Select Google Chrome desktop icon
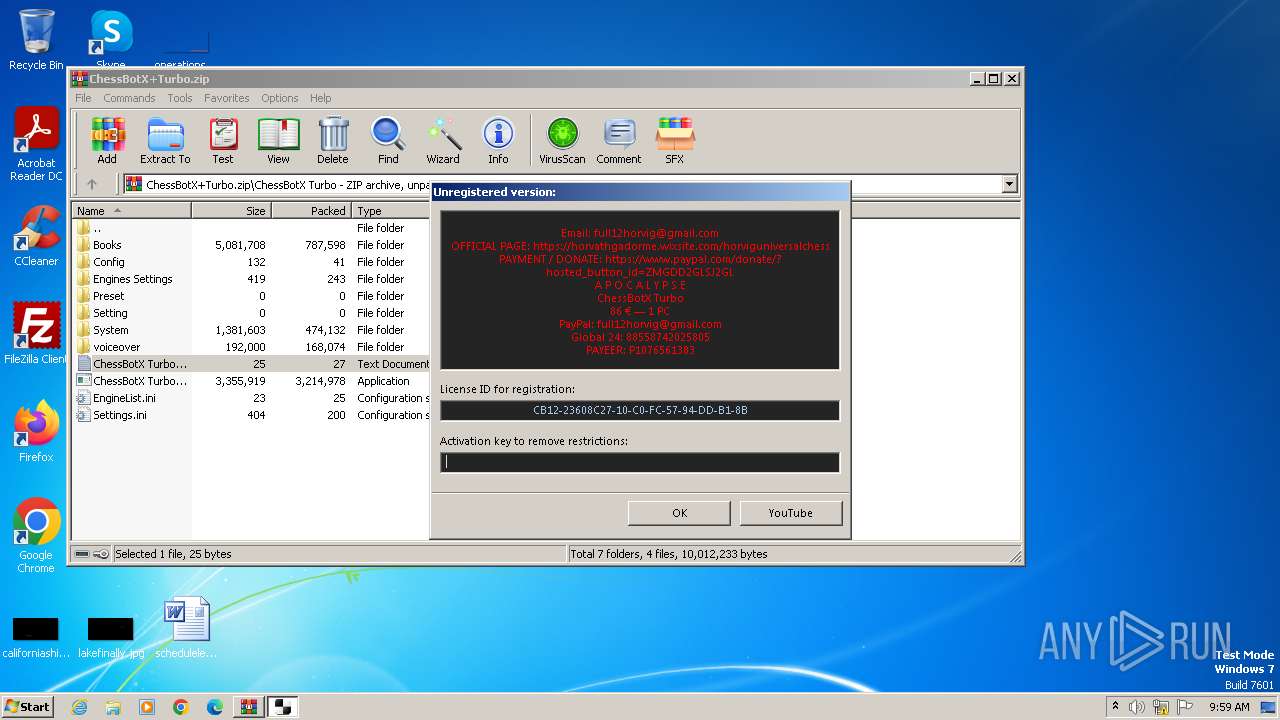 point(36,536)
